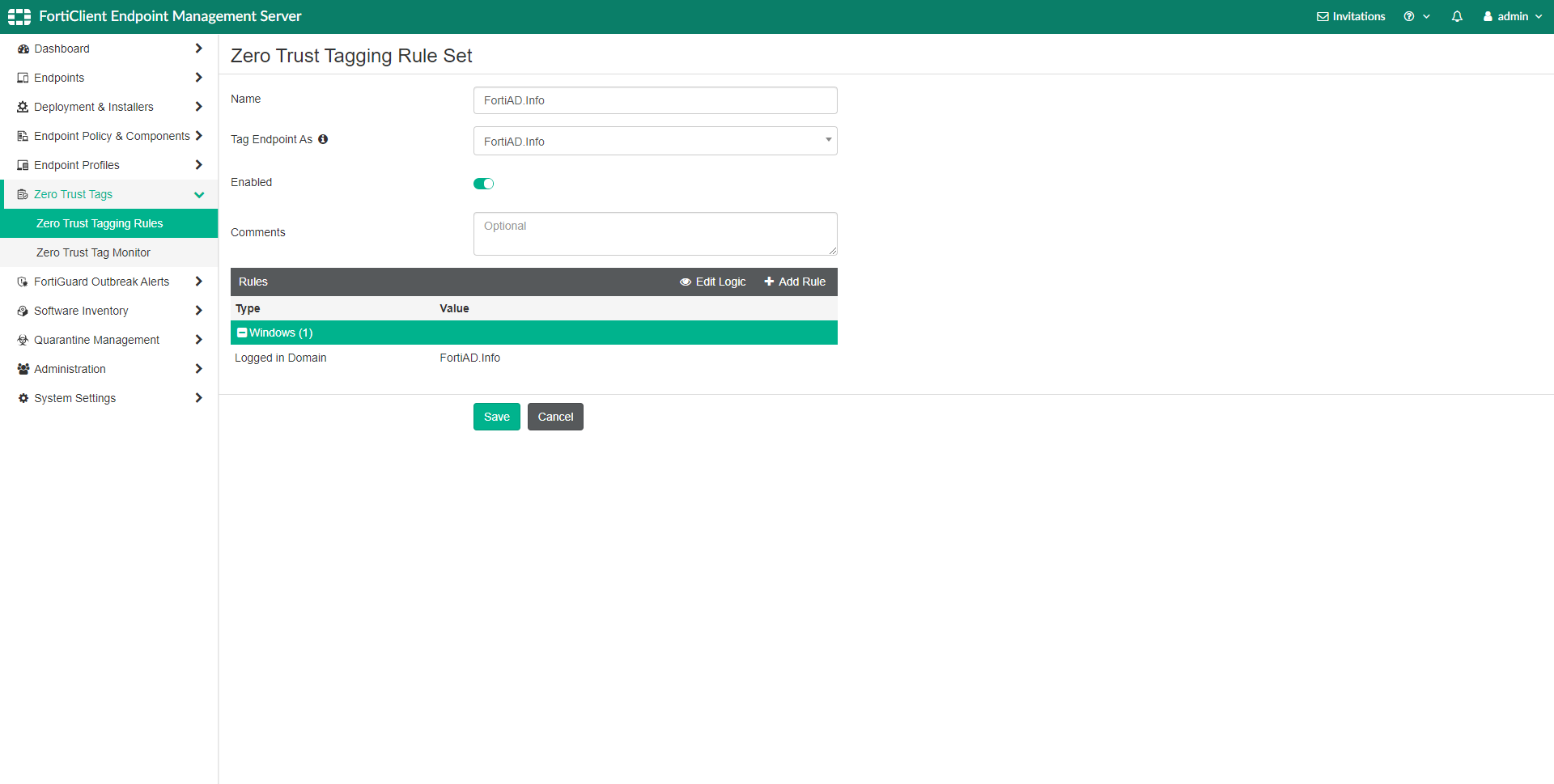The width and height of the screenshot is (1554, 784).
Task: Click the eye icon beside Edit Logic
Action: (686, 282)
